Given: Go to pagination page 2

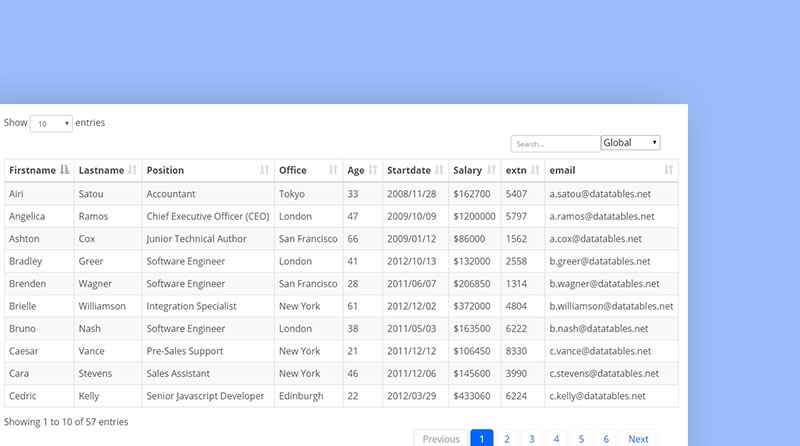Looking at the screenshot, I should (x=507, y=439).
